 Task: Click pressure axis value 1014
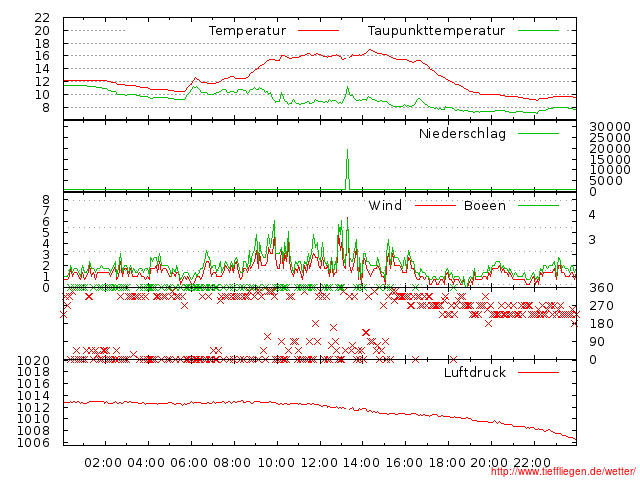33,396
